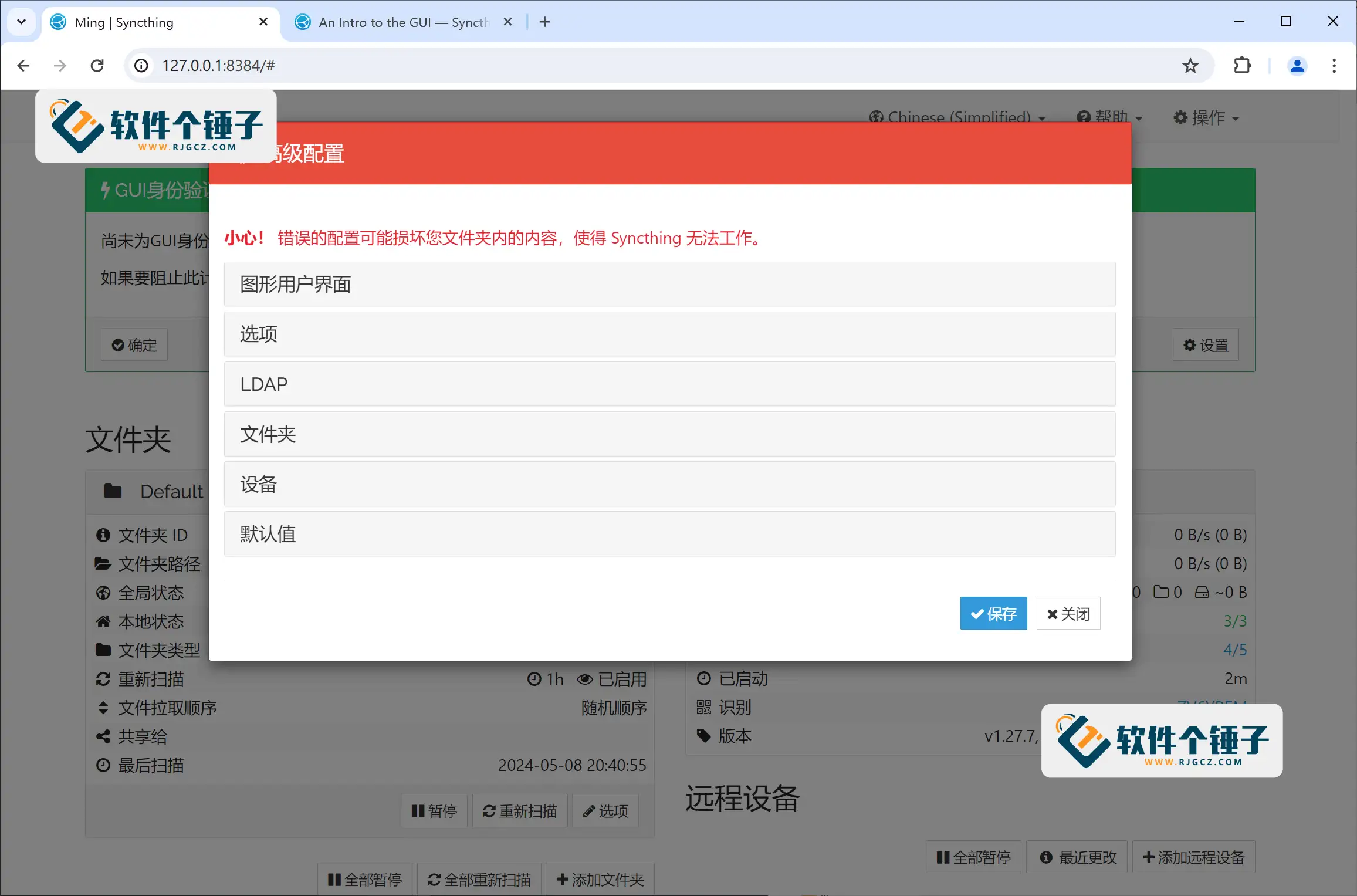Click the 文件夹类型 folder icon
The height and width of the screenshot is (896, 1357).
pyautogui.click(x=103, y=650)
